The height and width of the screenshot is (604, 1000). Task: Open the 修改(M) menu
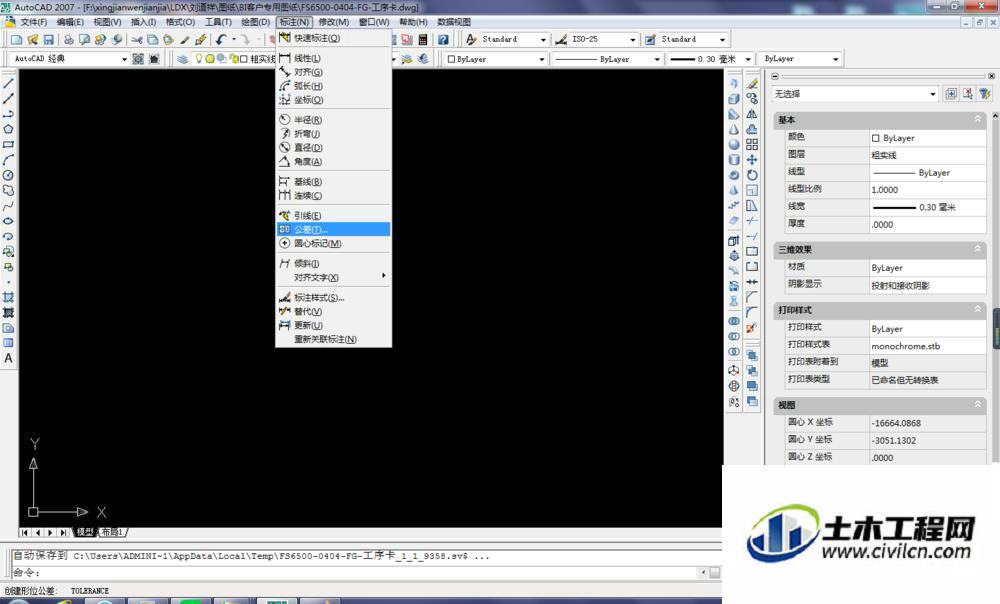[x=334, y=22]
